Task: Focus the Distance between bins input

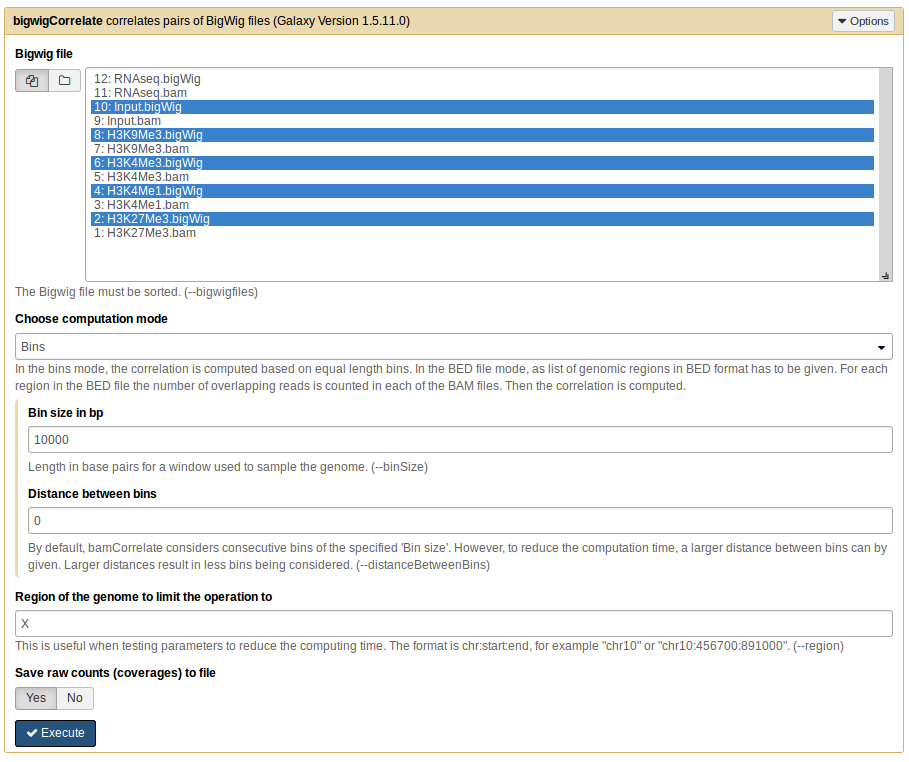Action: click(460, 521)
